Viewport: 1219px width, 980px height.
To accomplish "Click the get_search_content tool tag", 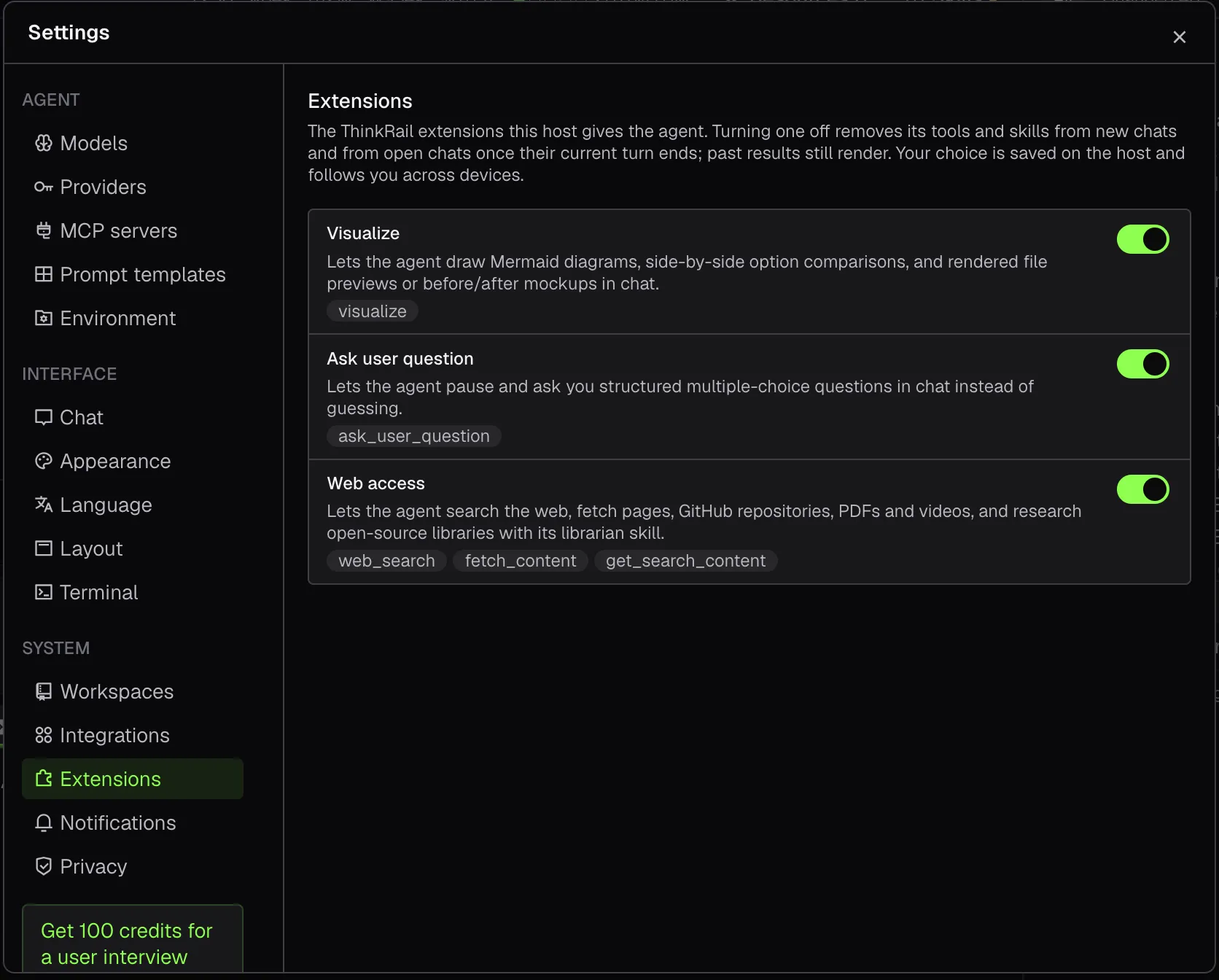I will tap(686, 561).
